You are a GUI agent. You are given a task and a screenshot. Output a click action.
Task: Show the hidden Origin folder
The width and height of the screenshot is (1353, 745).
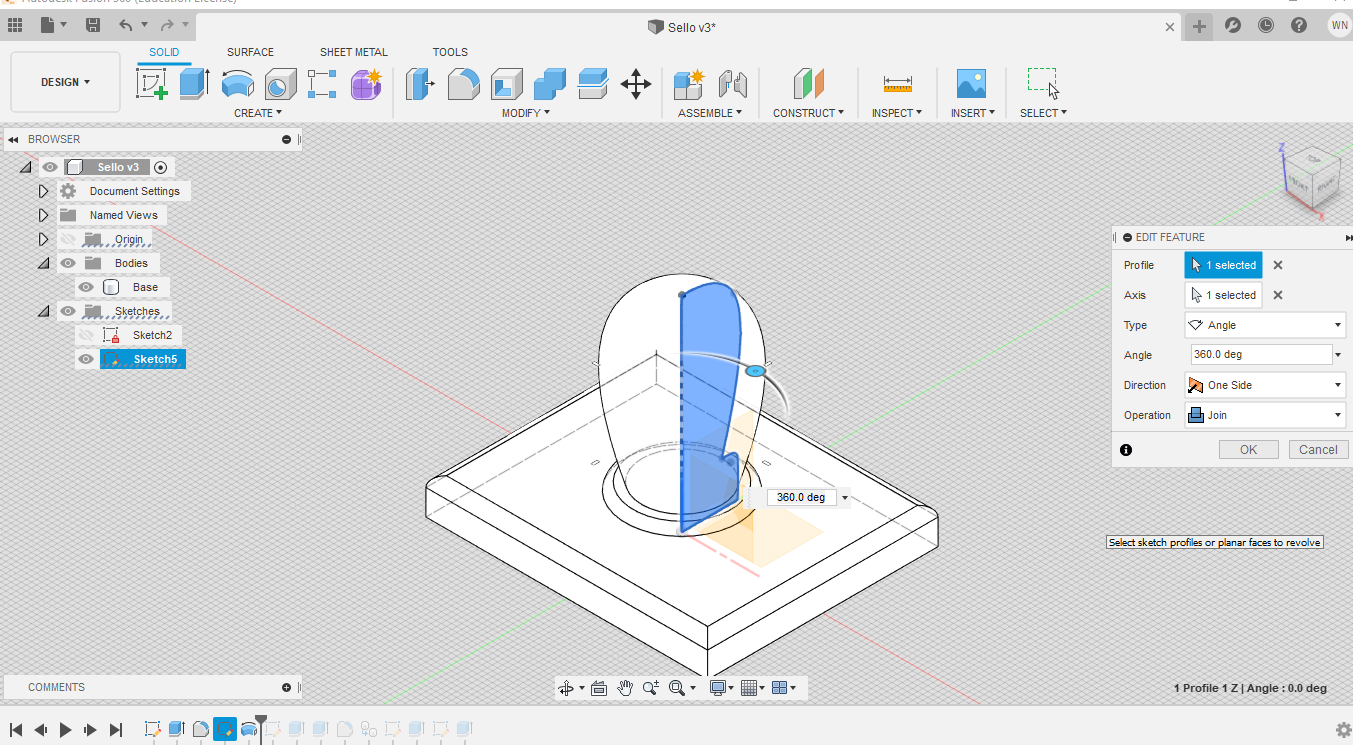coord(68,239)
